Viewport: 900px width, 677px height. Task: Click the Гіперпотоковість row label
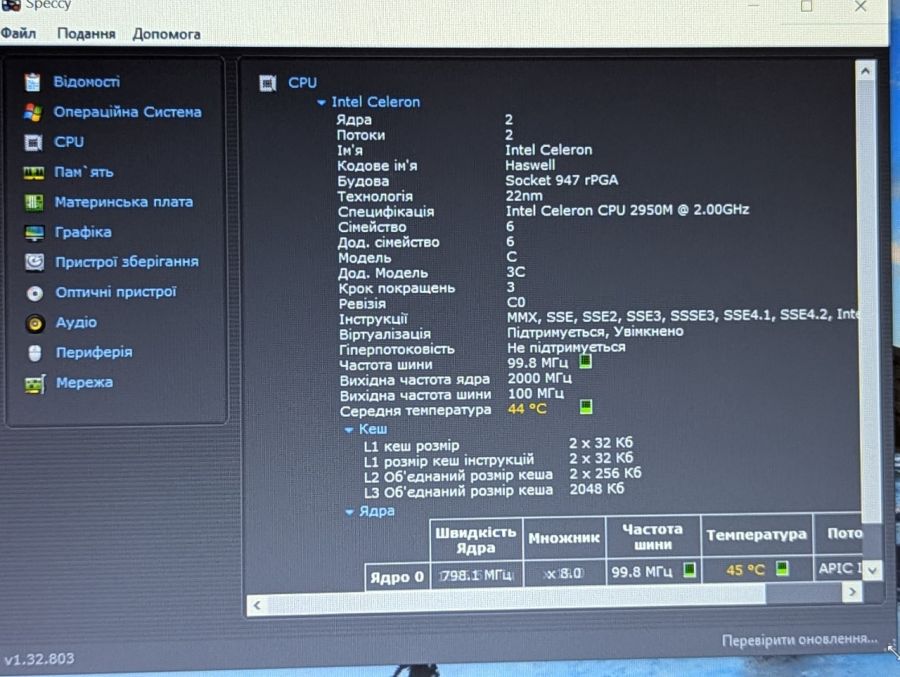[397, 349]
